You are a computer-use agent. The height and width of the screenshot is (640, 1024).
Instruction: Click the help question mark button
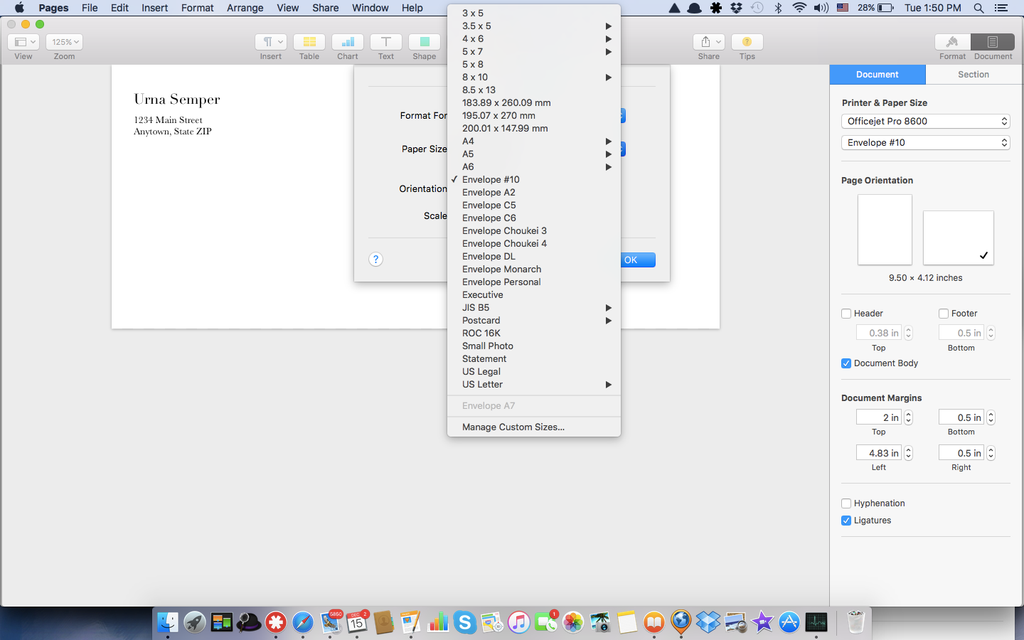376,259
